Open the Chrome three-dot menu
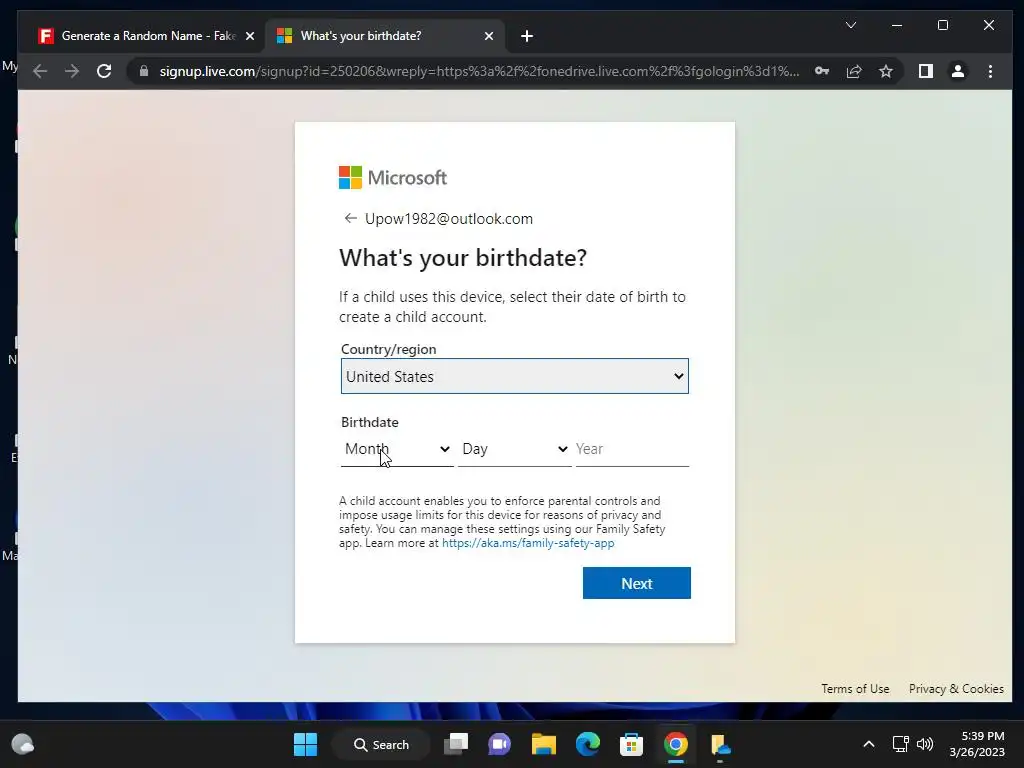Screen dimensions: 1024x768 coord(990,71)
